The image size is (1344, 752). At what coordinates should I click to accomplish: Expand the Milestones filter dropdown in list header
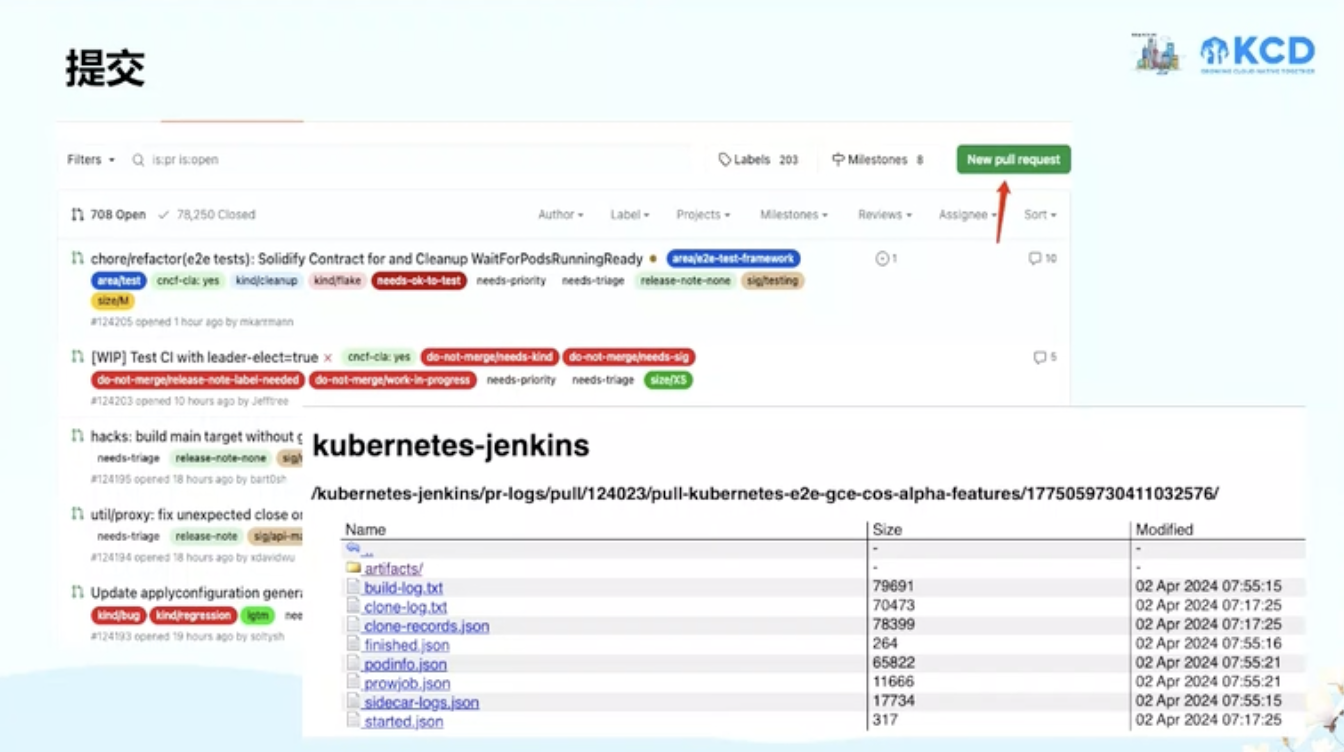coord(793,214)
